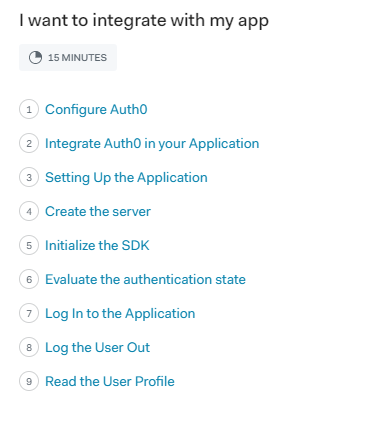The image size is (383, 433).
Task: Open the Create the server step
Action: click(98, 211)
